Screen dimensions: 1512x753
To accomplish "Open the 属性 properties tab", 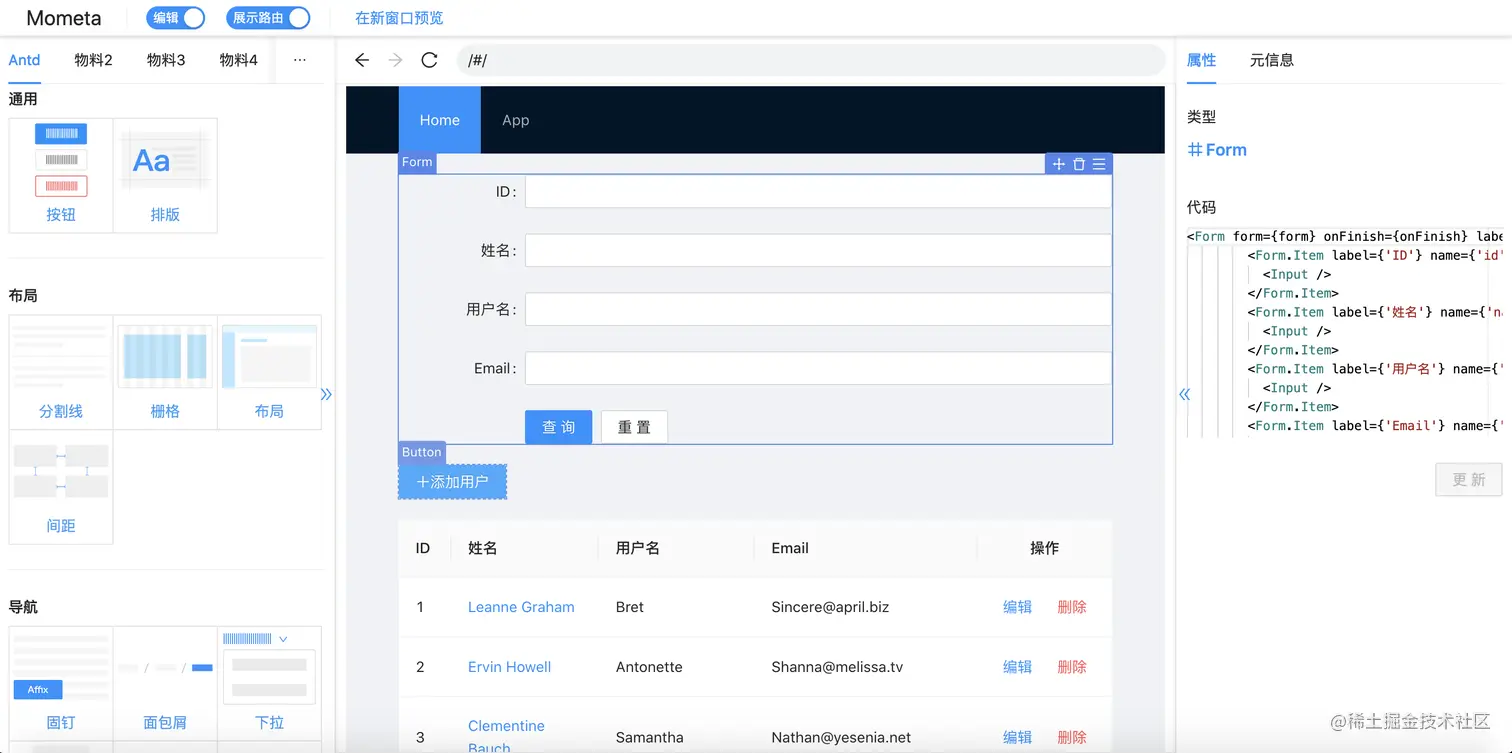I will coord(1201,60).
